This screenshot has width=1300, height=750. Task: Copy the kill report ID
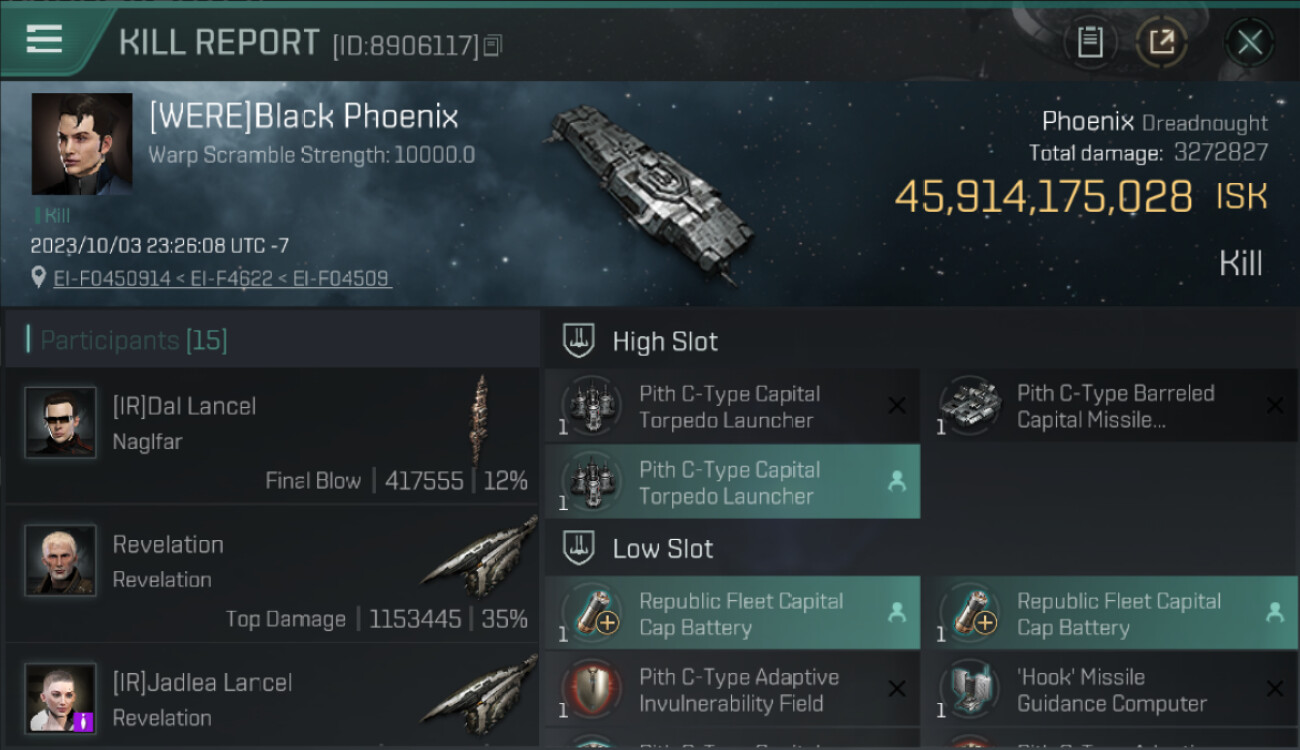492,46
